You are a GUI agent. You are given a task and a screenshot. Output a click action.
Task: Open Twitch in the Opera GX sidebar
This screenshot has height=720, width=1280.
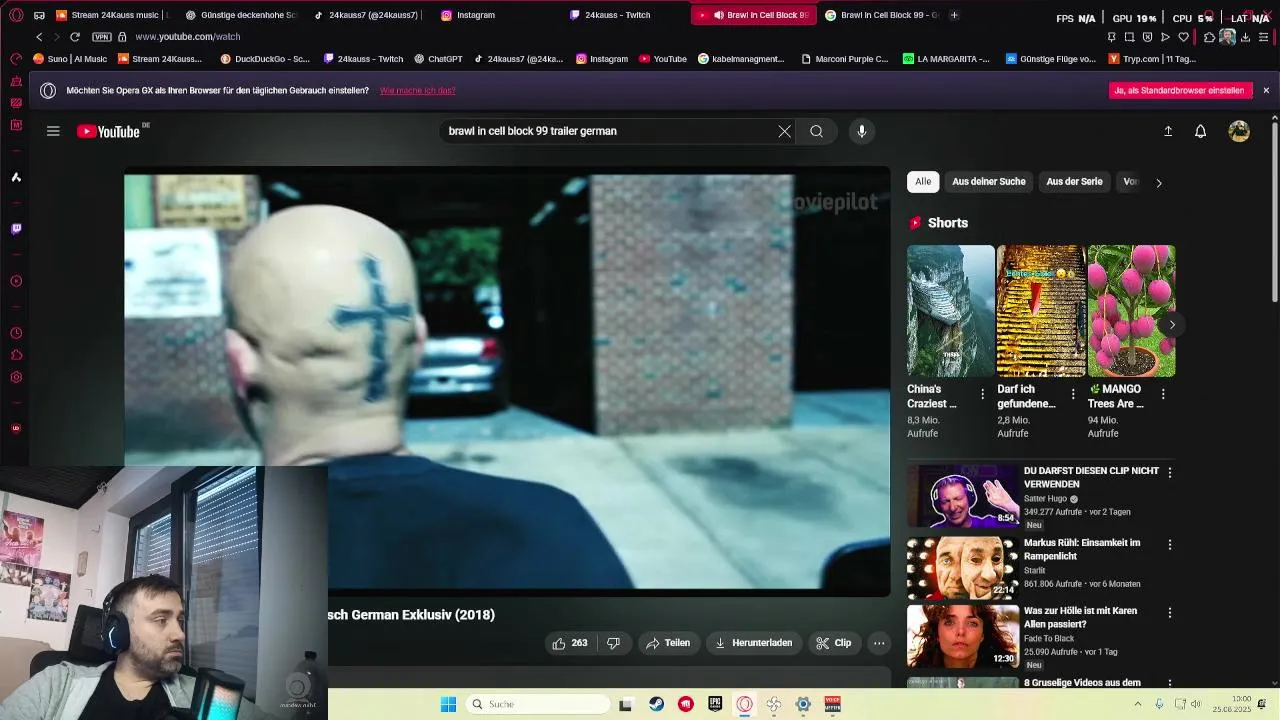[x=16, y=229]
